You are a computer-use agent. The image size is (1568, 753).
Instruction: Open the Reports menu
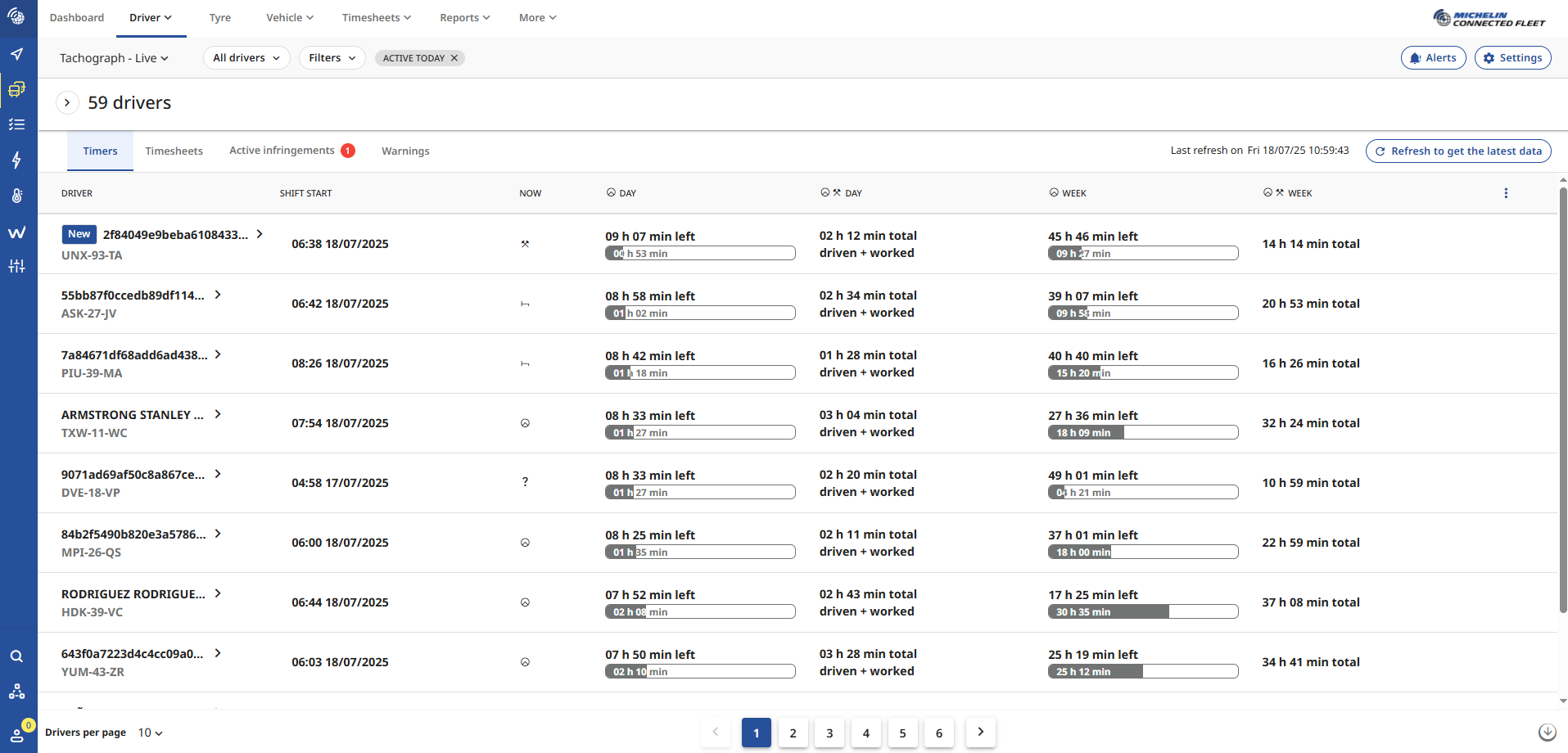[464, 18]
